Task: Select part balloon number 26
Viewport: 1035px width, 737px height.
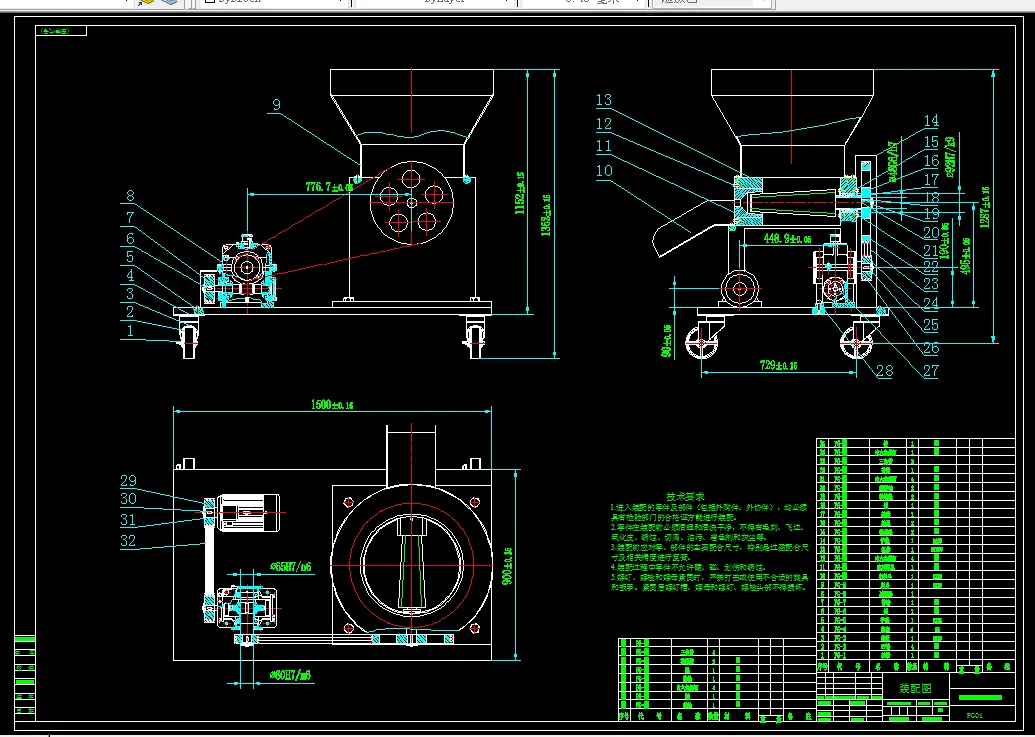Action: tap(931, 348)
